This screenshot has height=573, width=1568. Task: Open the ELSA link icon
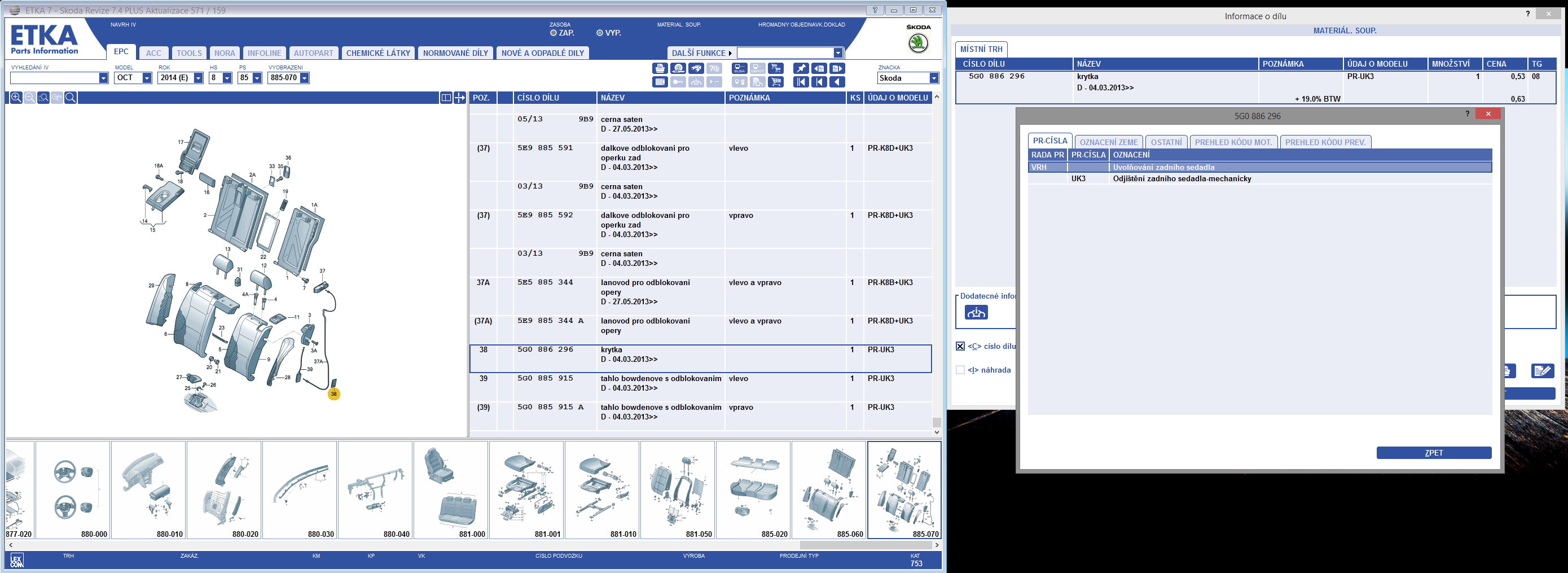(x=740, y=69)
